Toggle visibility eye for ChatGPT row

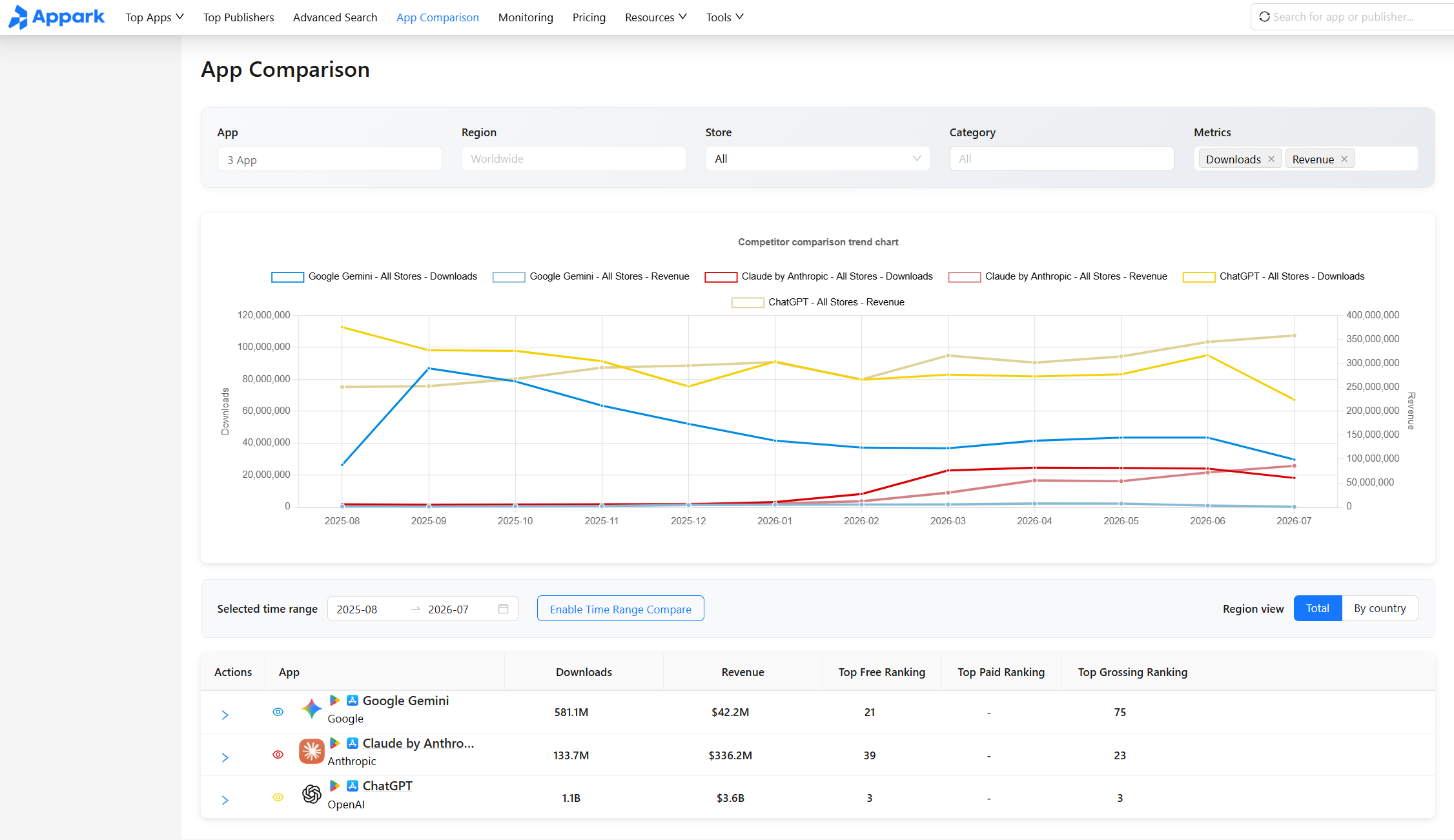[x=278, y=797]
